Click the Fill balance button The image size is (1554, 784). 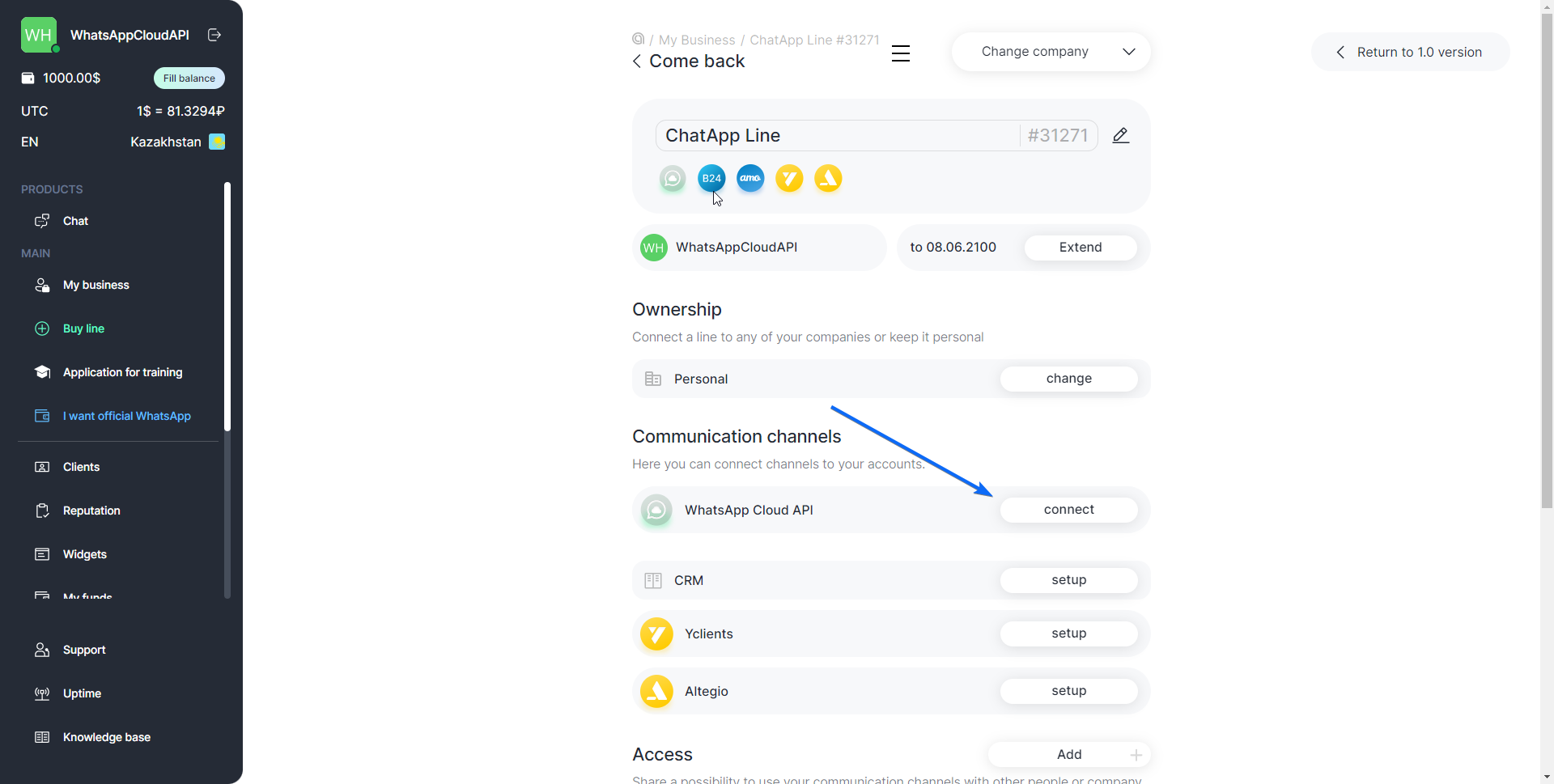pyautogui.click(x=188, y=78)
